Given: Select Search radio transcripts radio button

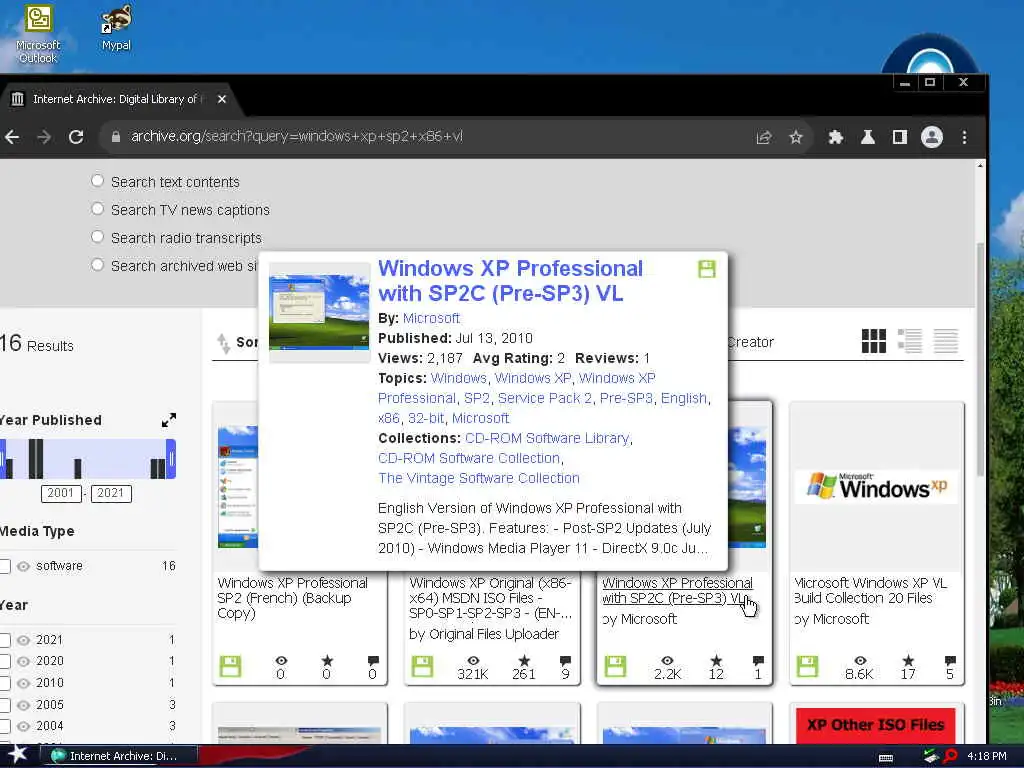Looking at the screenshot, I should tap(97, 237).
